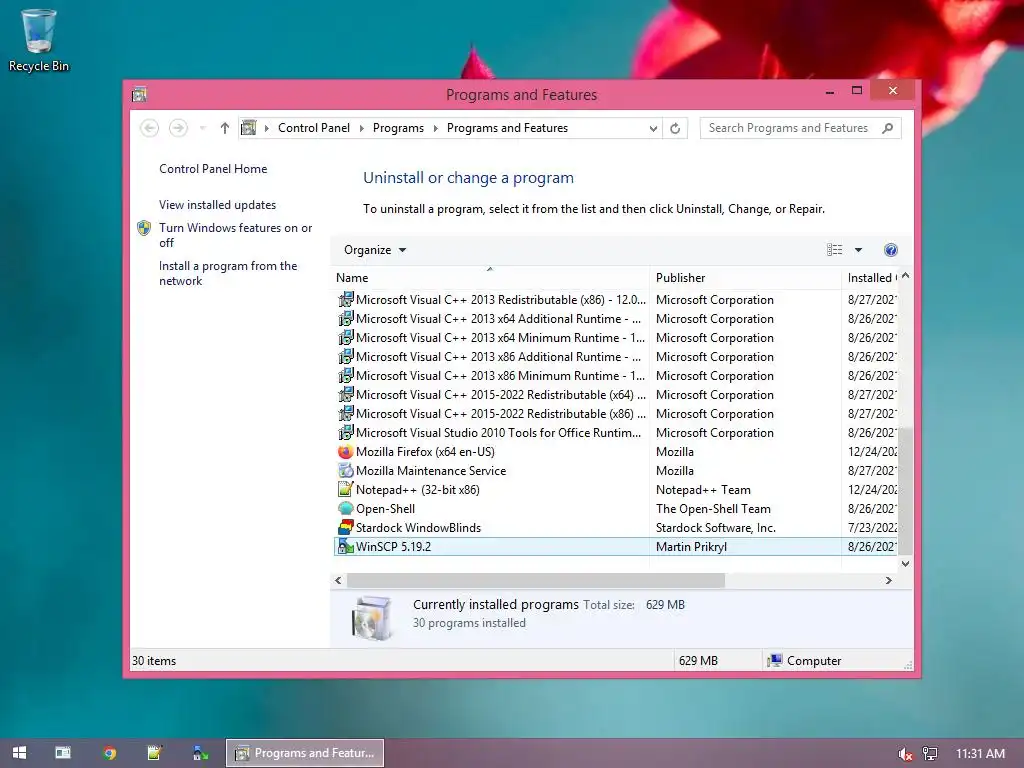Viewport: 1024px width, 768px height.
Task: Click the horizontal scrollbar thumb
Action: (x=536, y=580)
